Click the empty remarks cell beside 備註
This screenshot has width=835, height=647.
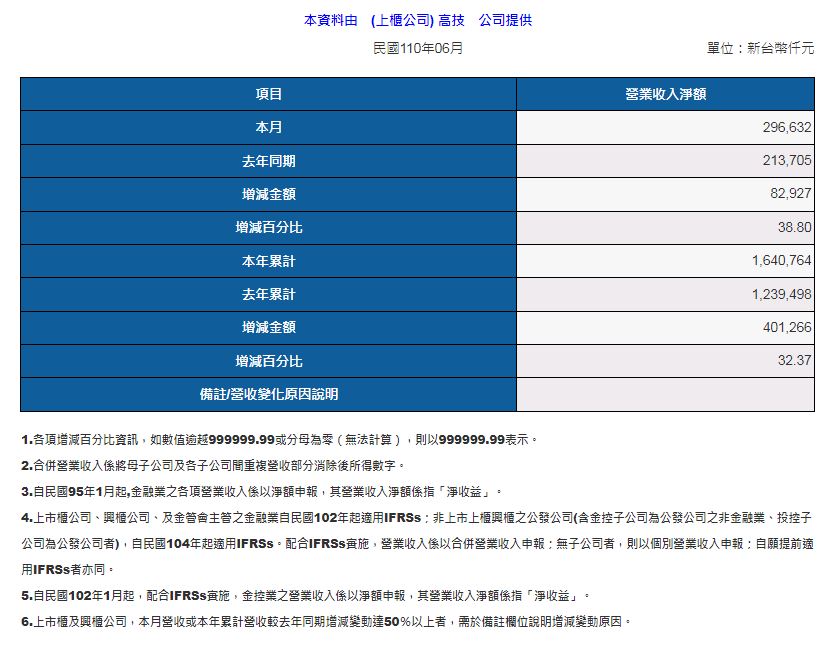tap(665, 394)
